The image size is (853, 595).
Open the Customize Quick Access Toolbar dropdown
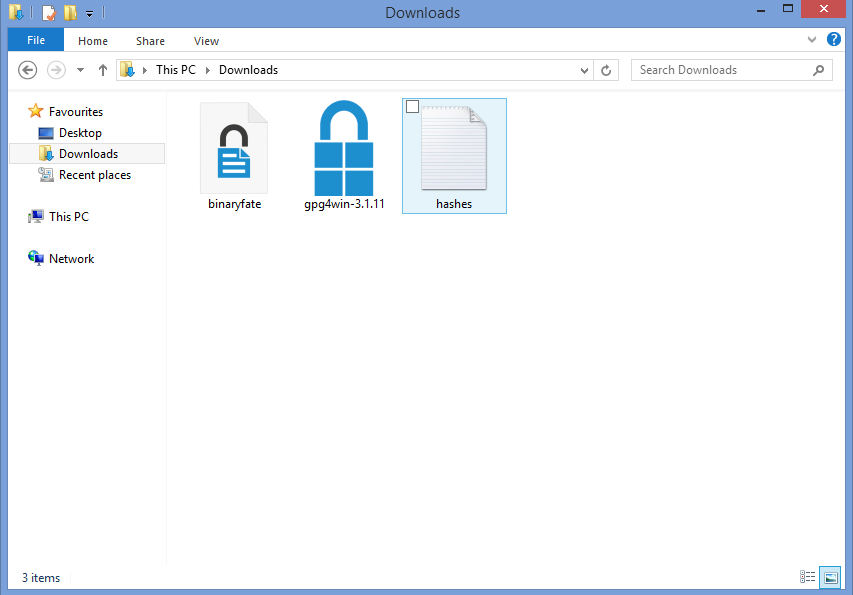tap(88, 12)
